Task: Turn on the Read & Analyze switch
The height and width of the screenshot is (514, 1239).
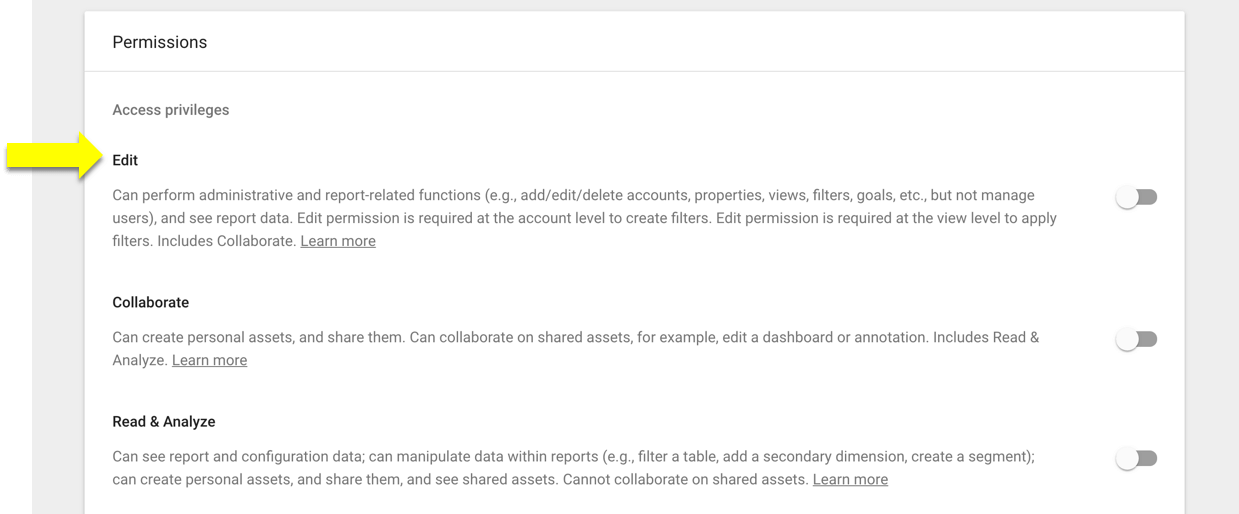Action: coord(1137,458)
